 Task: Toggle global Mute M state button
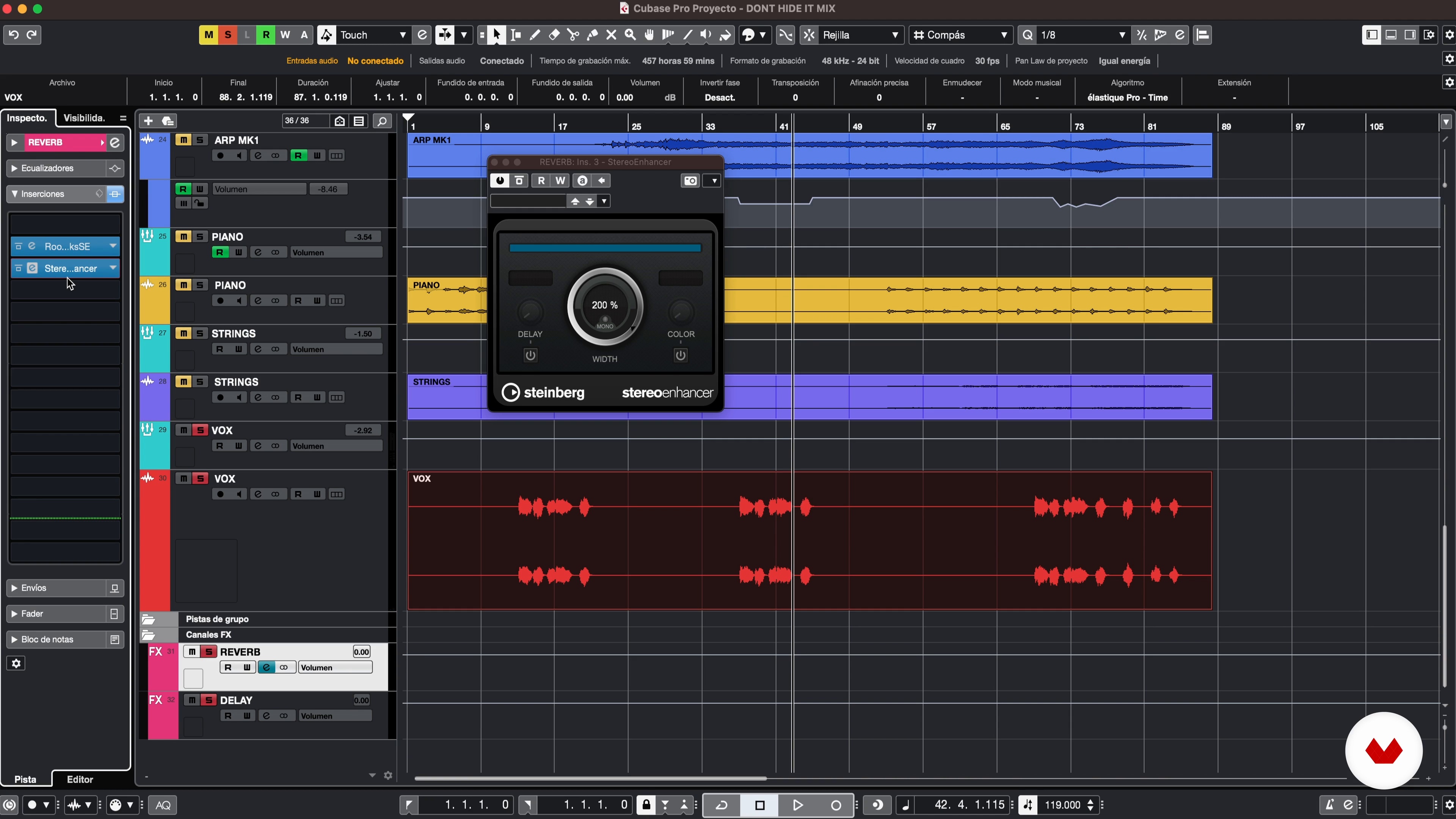point(209,35)
